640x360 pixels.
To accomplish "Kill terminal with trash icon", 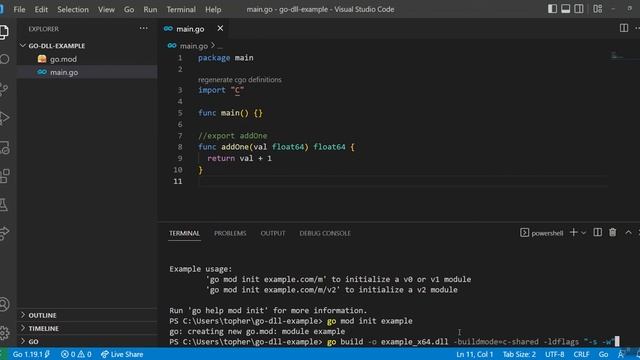I will pos(612,232).
